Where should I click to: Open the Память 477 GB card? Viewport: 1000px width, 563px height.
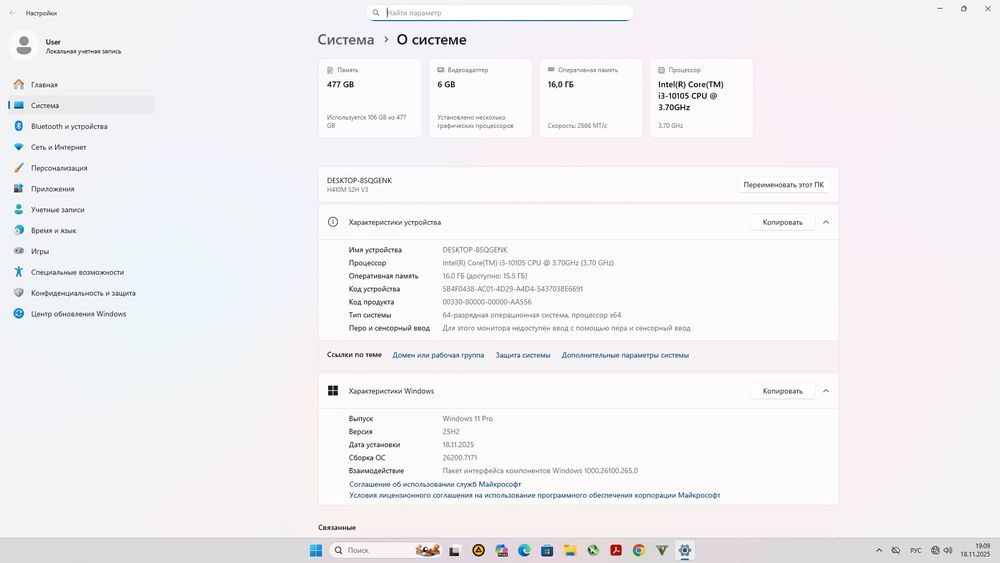pyautogui.click(x=370, y=98)
